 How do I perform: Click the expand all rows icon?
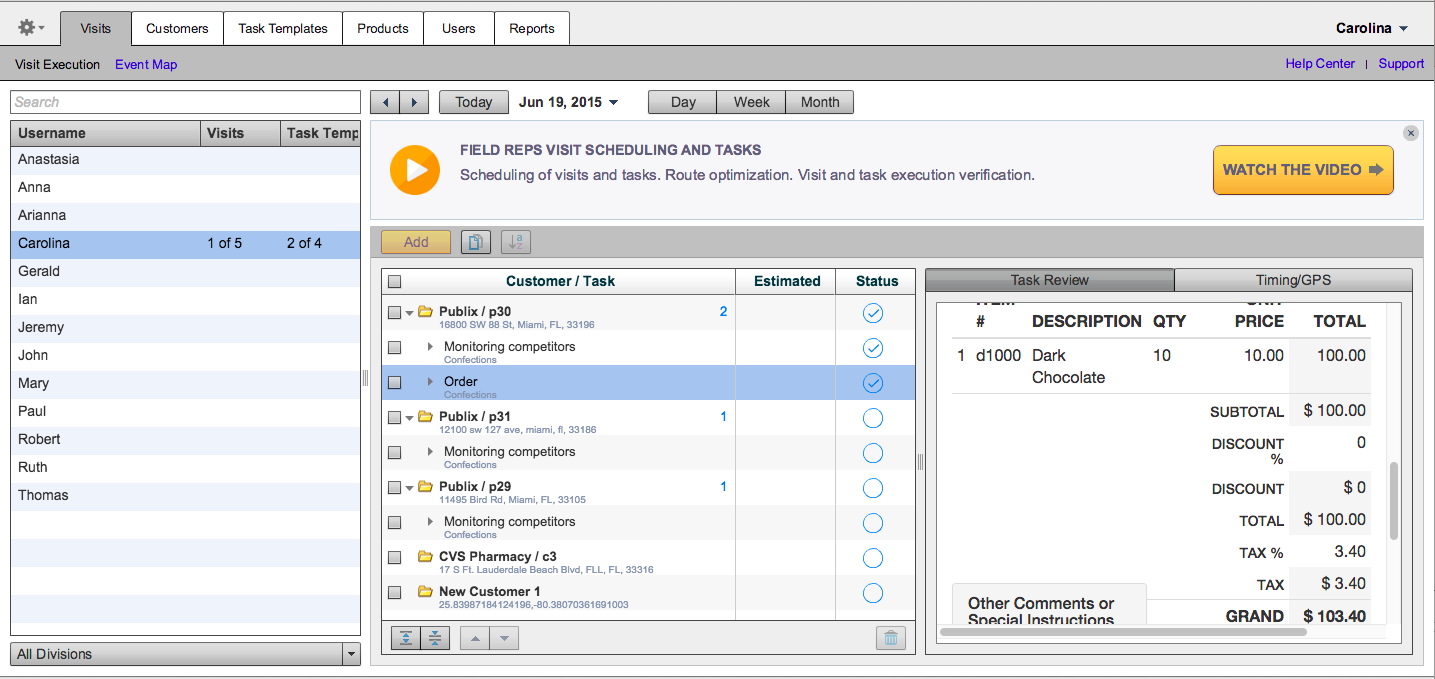407,638
